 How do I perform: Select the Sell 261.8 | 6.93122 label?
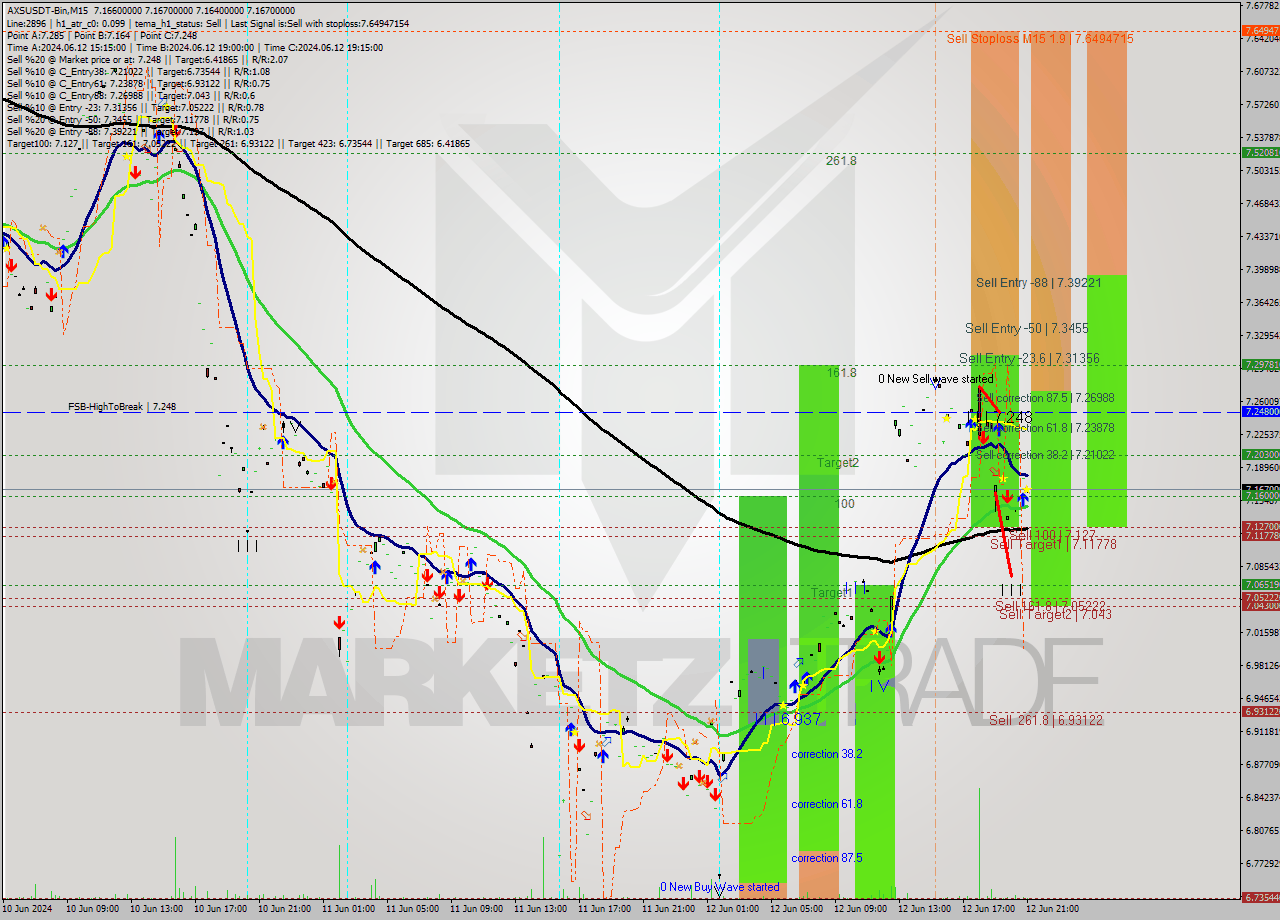click(x=1046, y=720)
